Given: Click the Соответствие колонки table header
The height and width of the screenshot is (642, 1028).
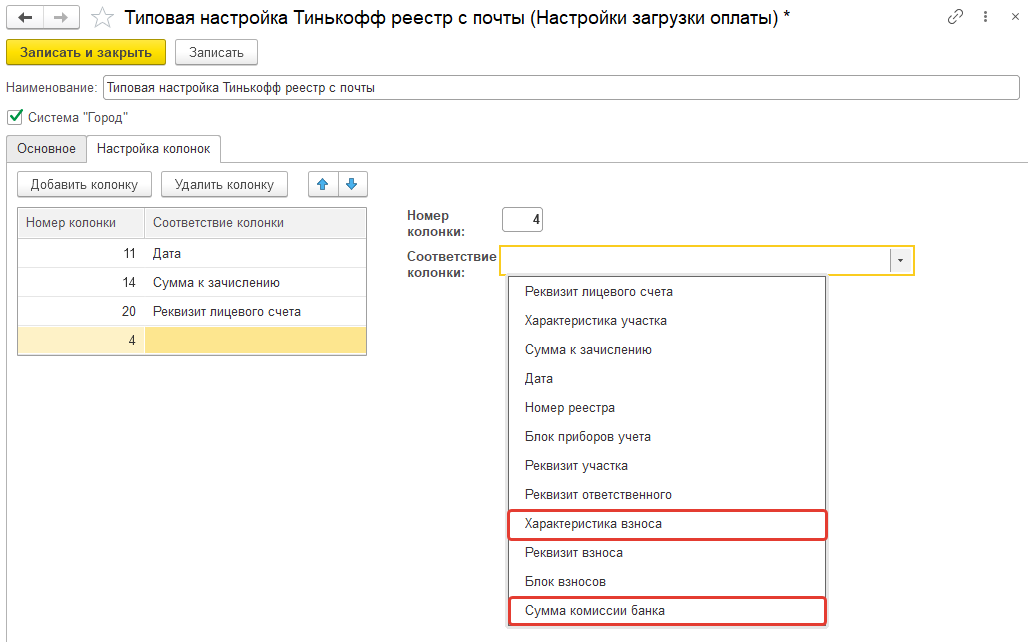Looking at the screenshot, I should pyautogui.click(x=255, y=223).
